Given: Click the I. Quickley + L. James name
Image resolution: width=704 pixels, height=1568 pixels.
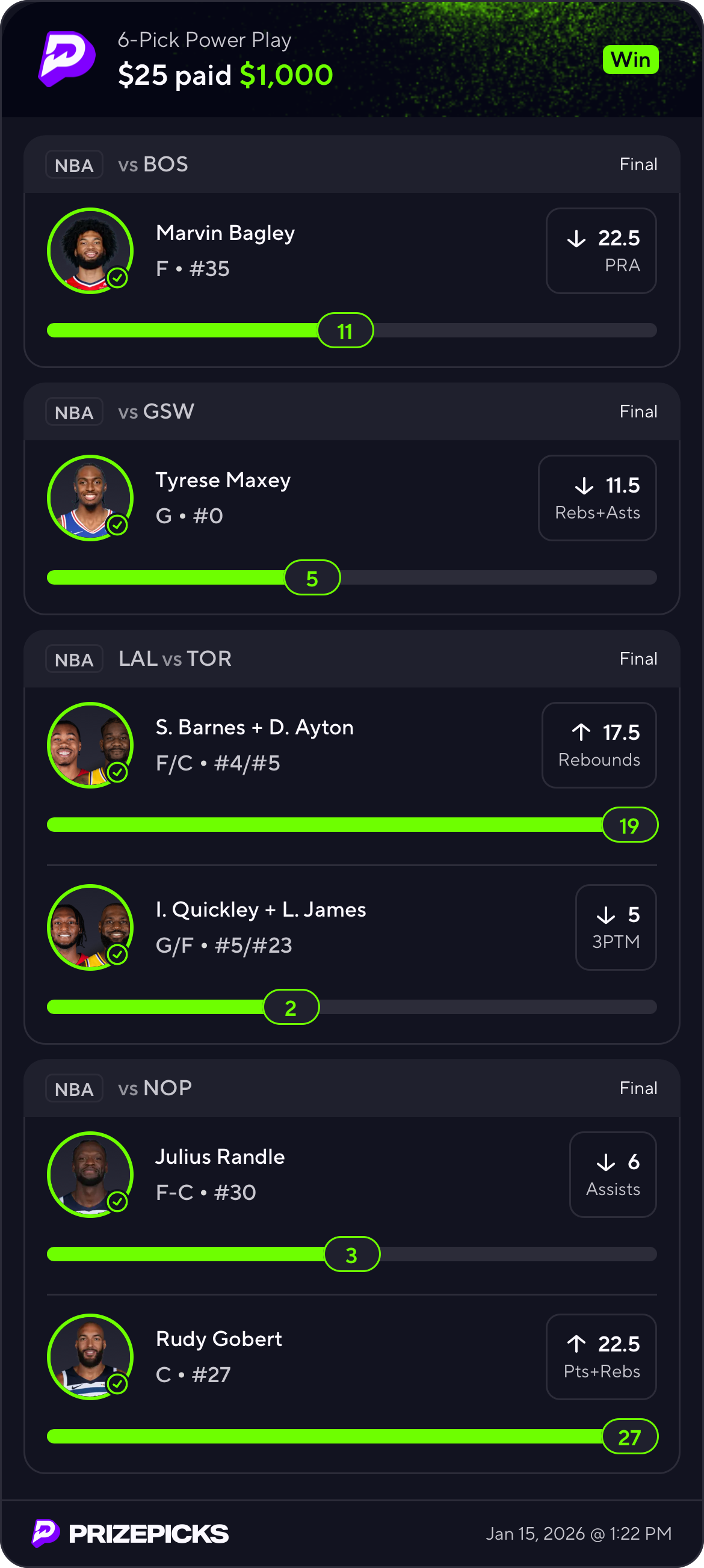Looking at the screenshot, I should click(261, 909).
